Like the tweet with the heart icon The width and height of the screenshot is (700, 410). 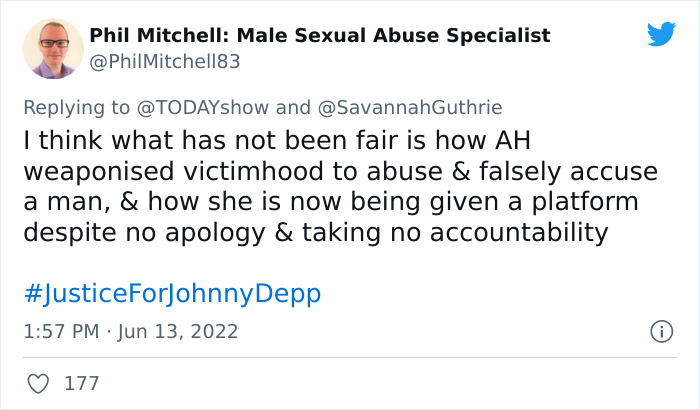(x=38, y=383)
